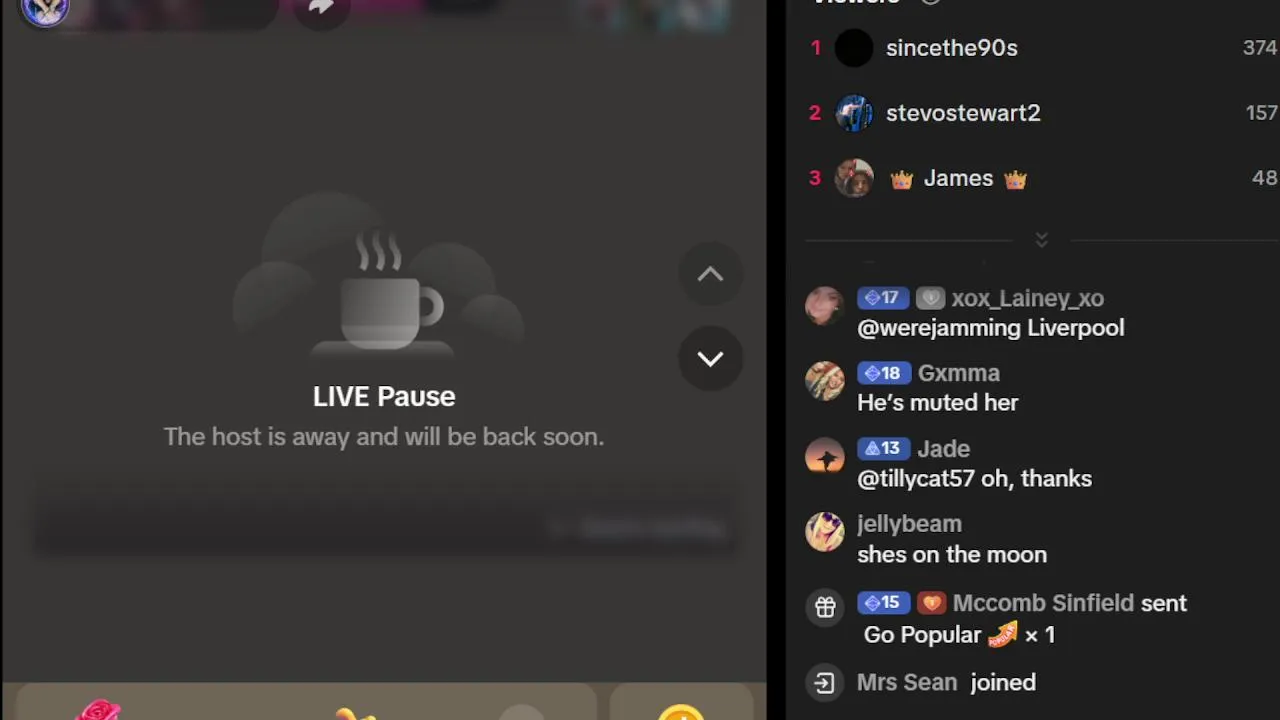Click xox_Lainey_xo level 17 badge

point(883,298)
